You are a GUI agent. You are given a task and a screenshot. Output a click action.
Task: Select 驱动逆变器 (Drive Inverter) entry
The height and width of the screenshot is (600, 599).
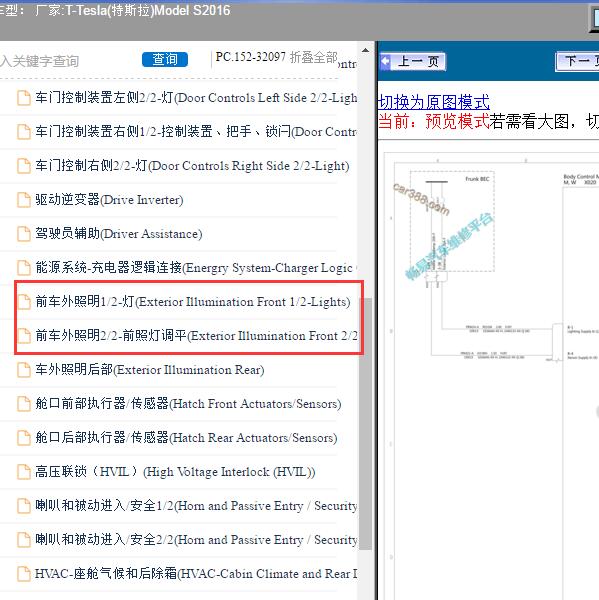(x=109, y=200)
